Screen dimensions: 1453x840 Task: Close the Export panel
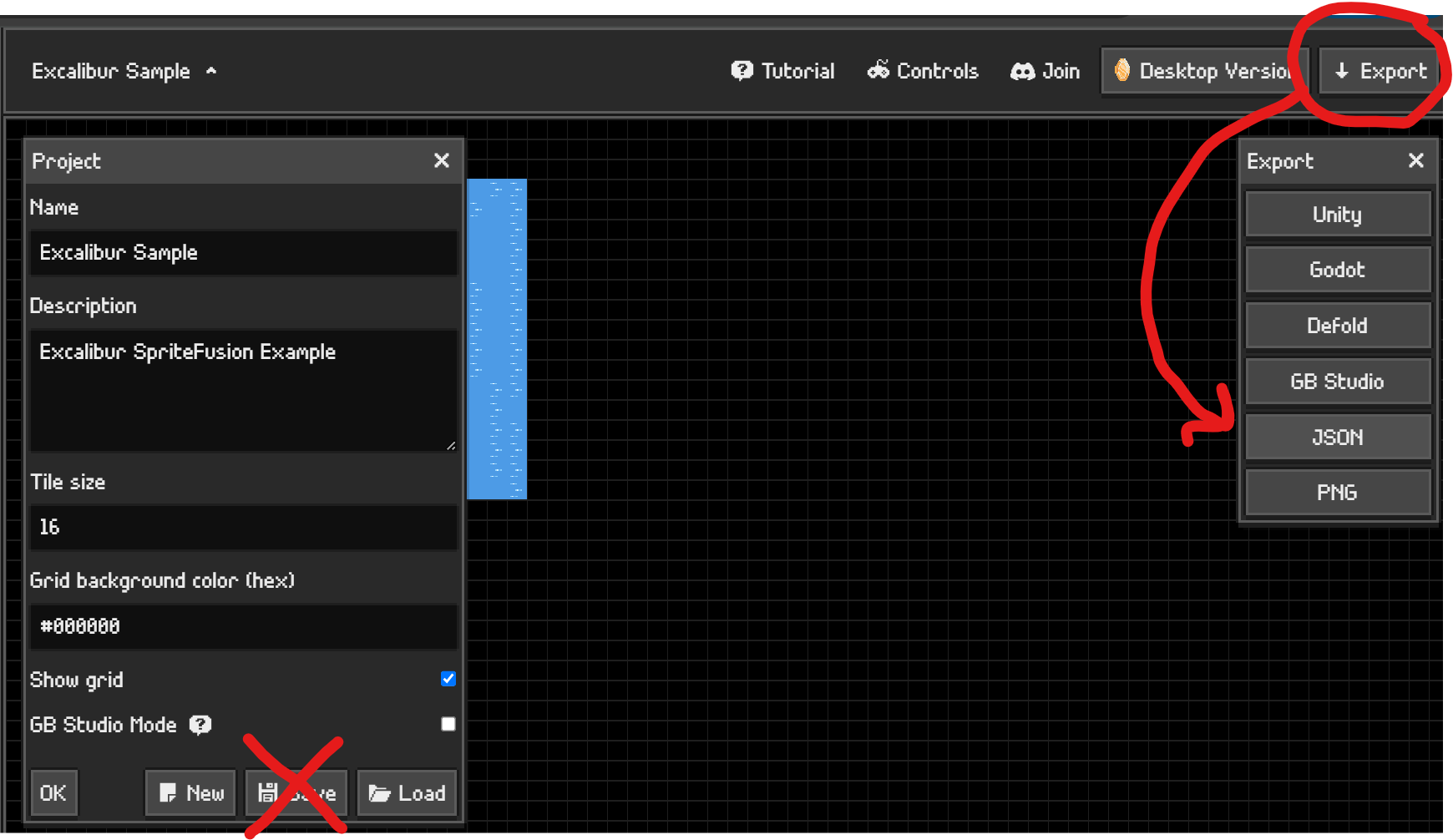click(1416, 160)
